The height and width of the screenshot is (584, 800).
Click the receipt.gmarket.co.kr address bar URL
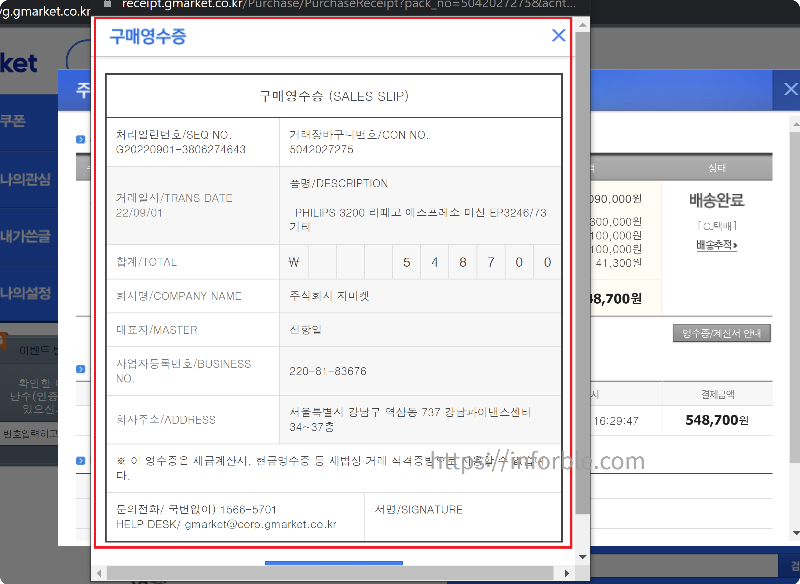(x=349, y=5)
